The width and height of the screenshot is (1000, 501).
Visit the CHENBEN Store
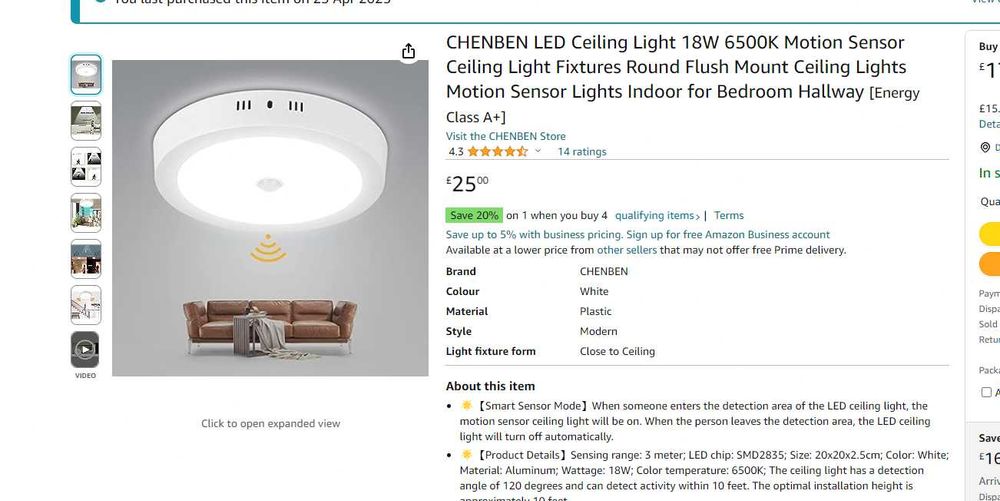tap(505, 136)
